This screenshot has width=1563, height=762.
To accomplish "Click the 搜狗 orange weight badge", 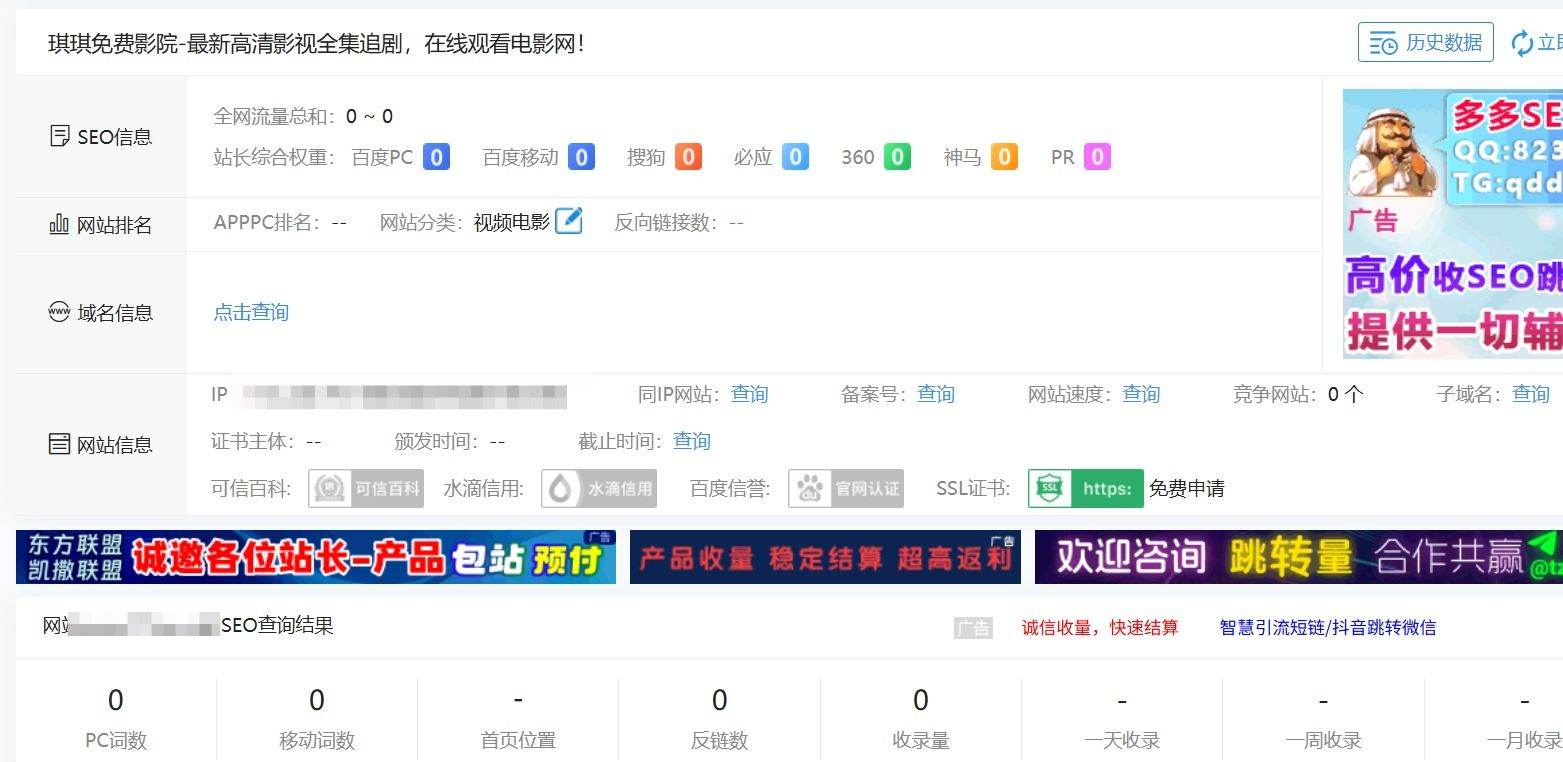I will click(x=688, y=157).
